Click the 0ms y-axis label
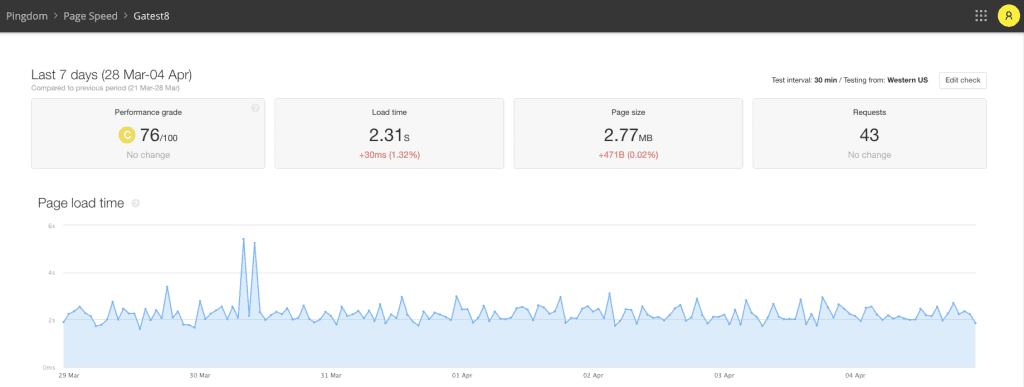The image size is (1024, 387). click(x=50, y=368)
